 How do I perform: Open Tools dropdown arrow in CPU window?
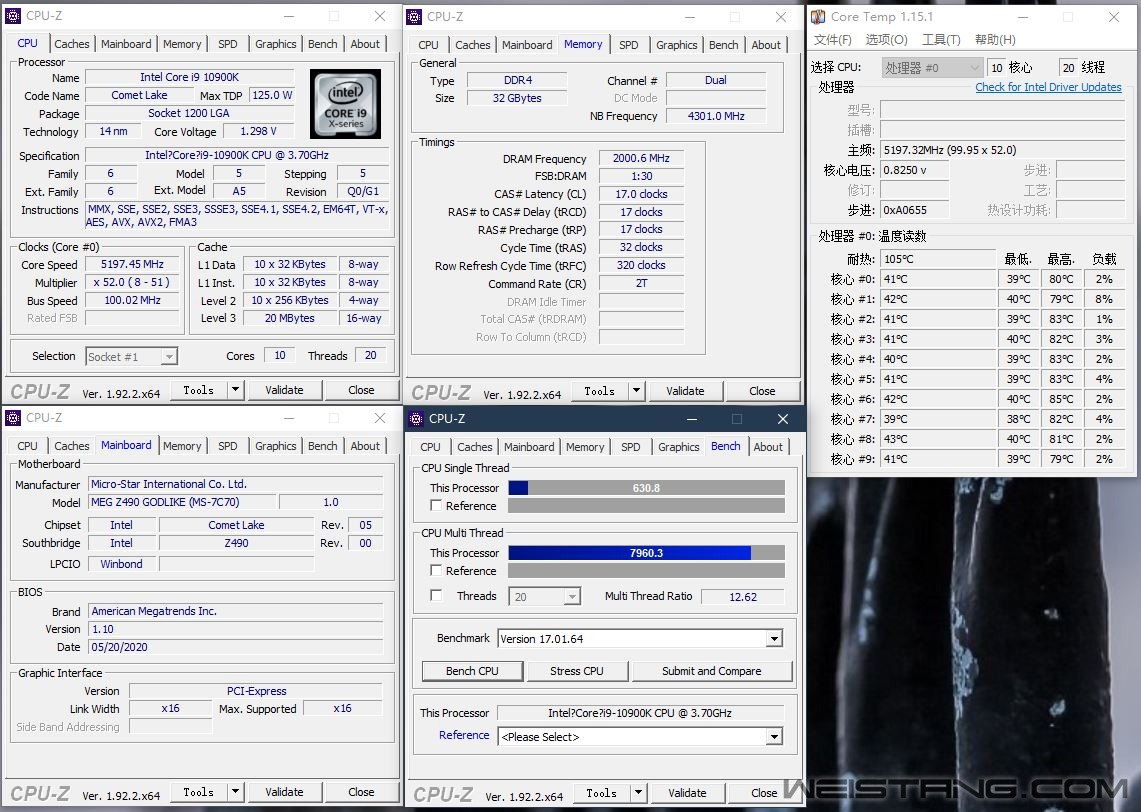[235, 390]
